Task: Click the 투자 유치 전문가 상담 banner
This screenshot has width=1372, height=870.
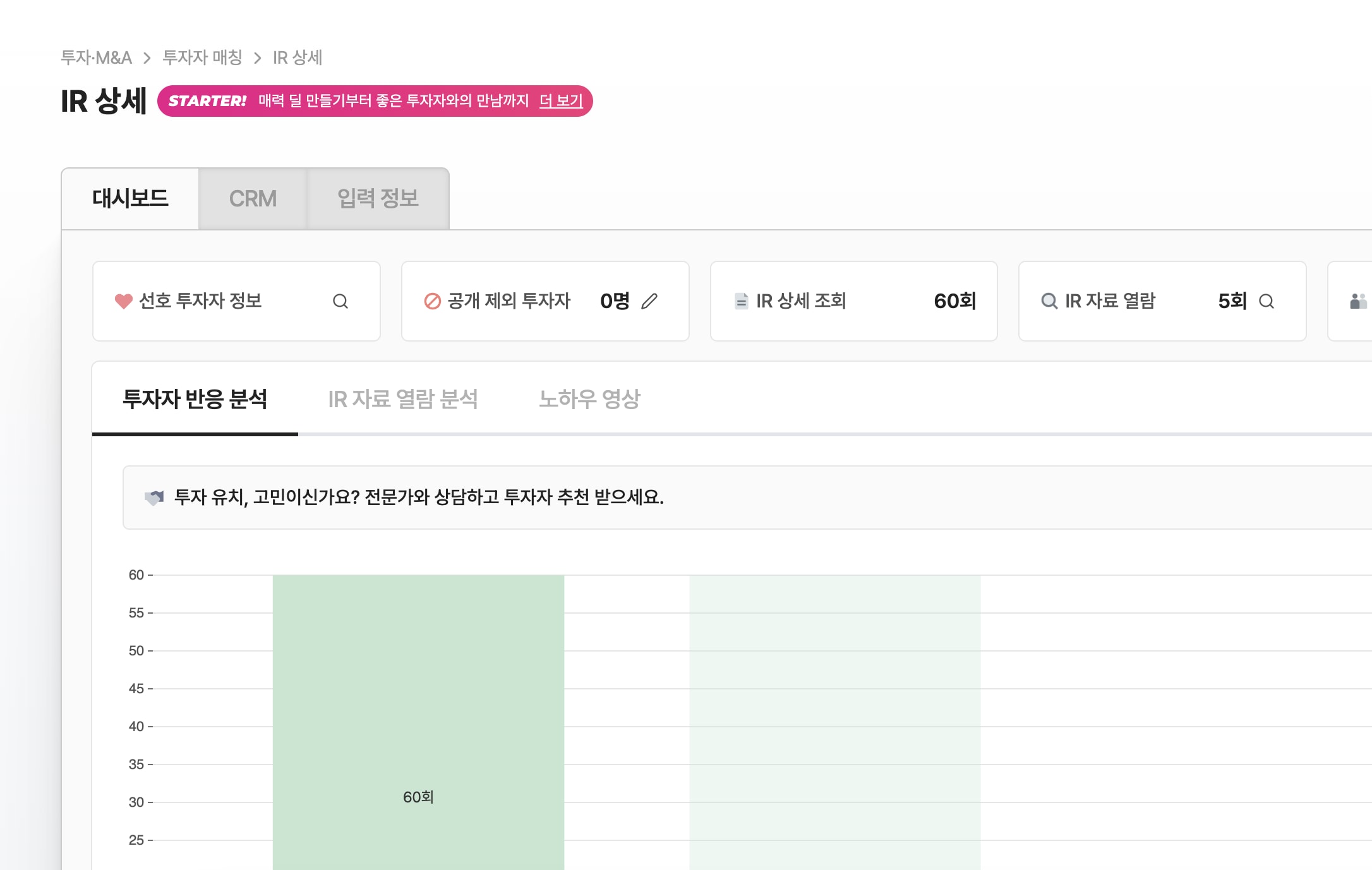Action: click(x=747, y=498)
